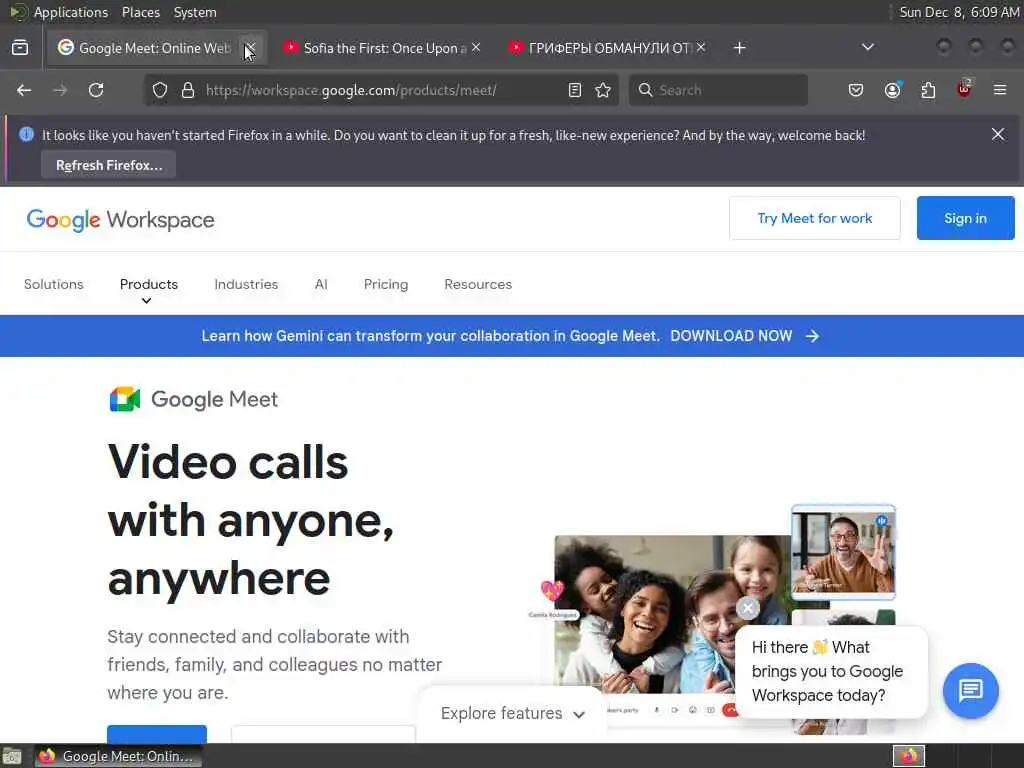Click the clock in the top panel
The image size is (1024, 768).
click(959, 12)
